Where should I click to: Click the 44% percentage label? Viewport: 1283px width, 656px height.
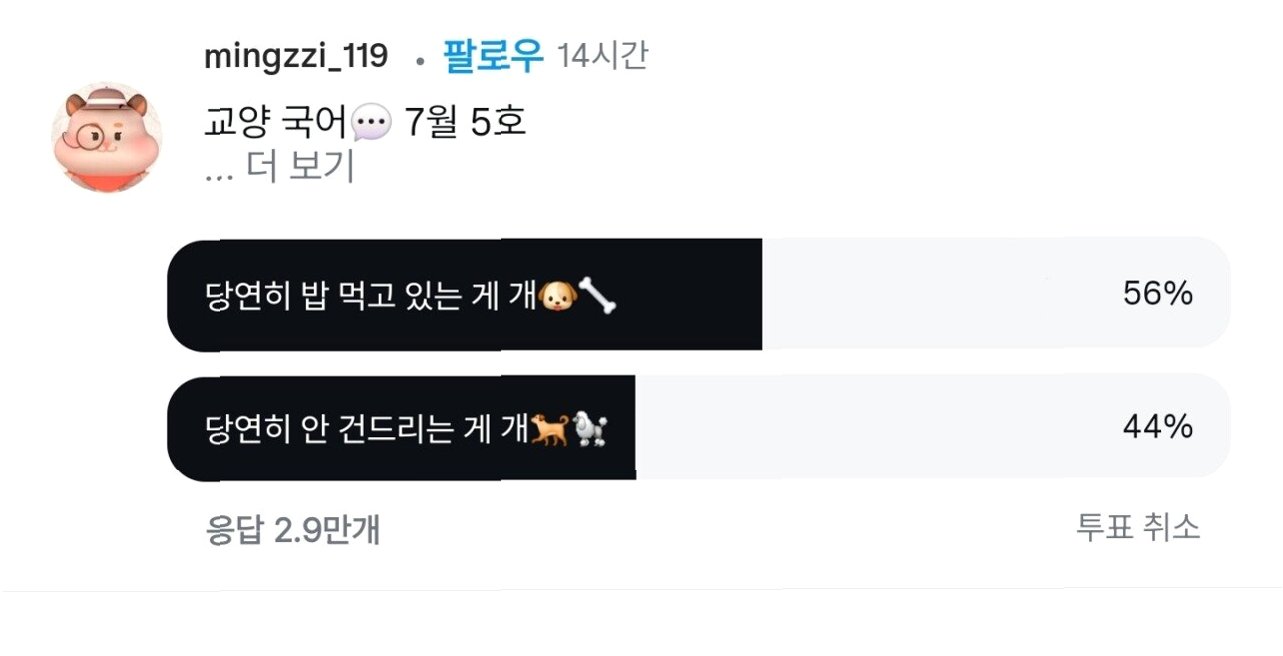(x=1158, y=428)
